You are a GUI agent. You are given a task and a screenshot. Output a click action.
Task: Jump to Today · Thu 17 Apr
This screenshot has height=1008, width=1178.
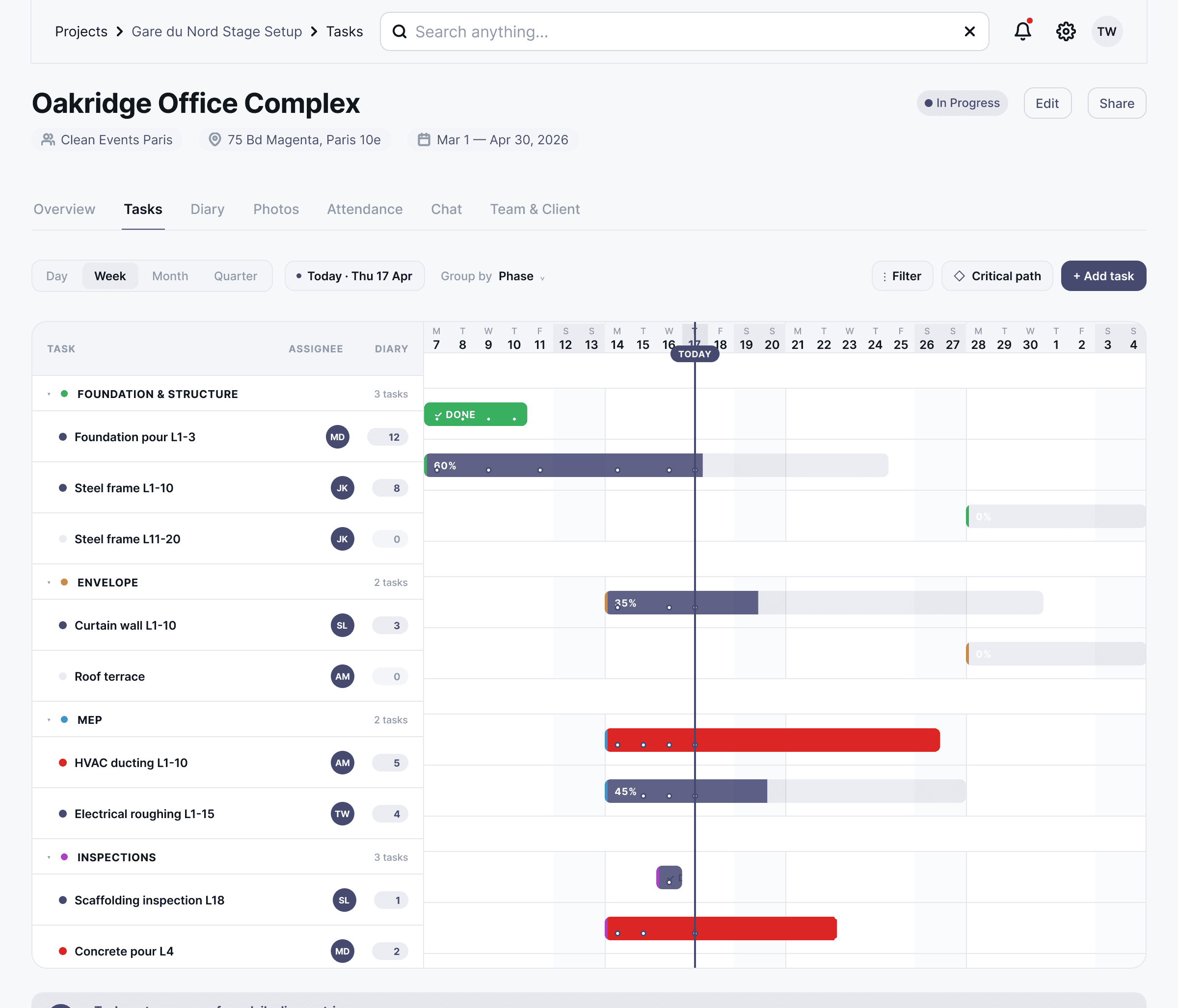[x=354, y=276]
